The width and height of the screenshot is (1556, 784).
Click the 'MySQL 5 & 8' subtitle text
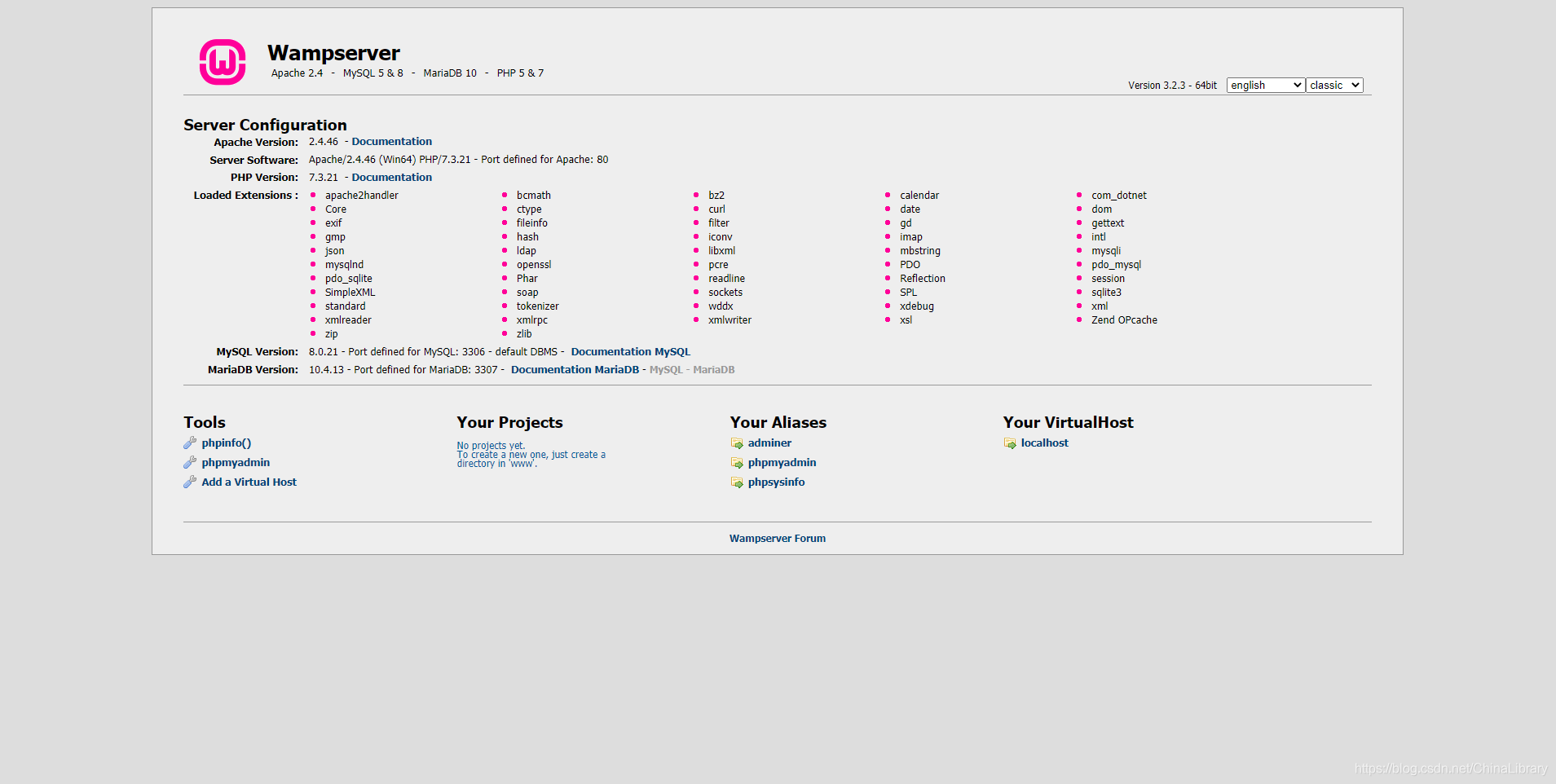(x=372, y=73)
